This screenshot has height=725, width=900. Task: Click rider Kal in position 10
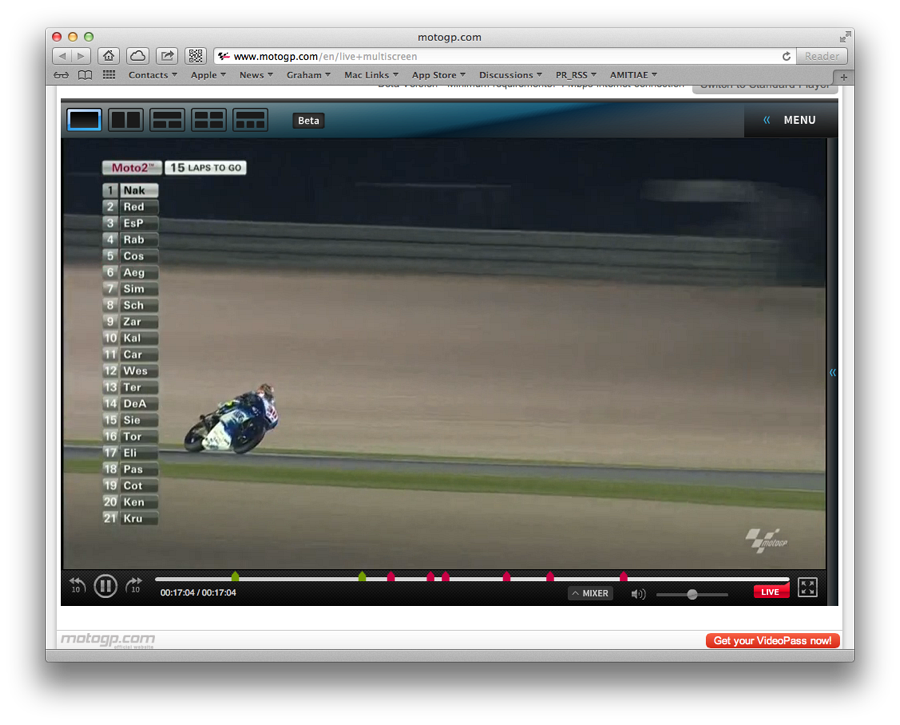(x=130, y=338)
